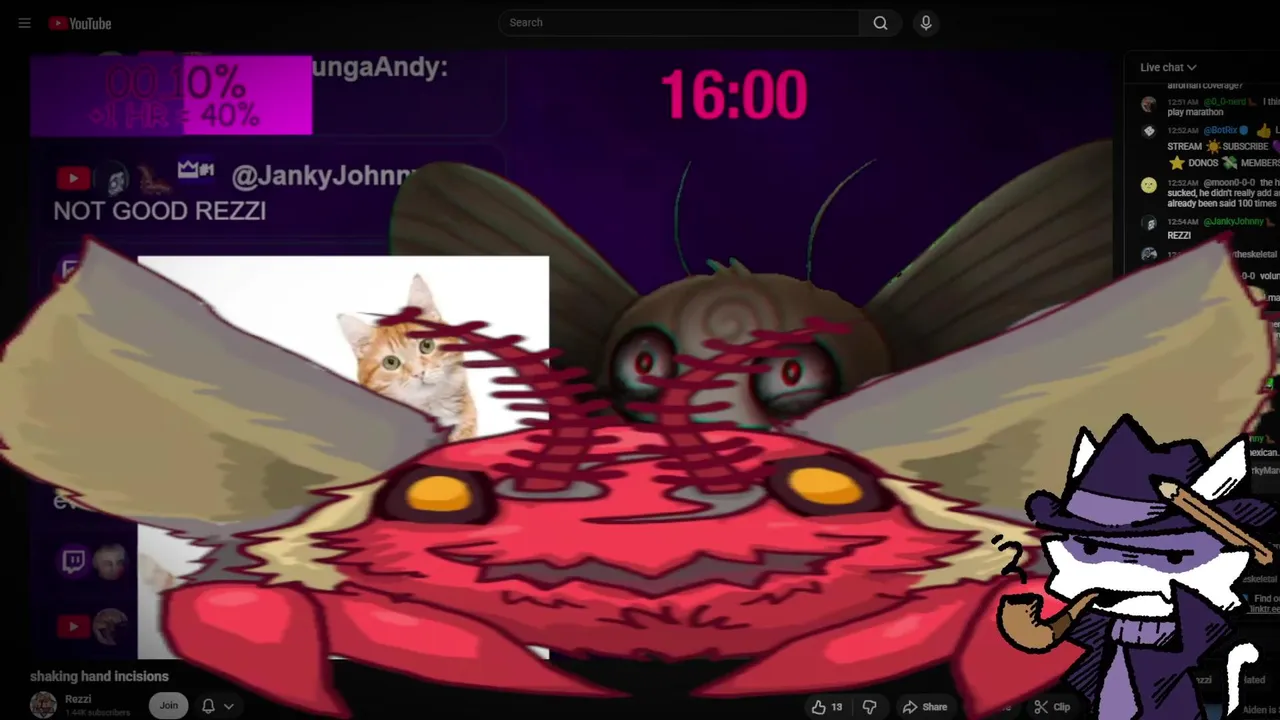The height and width of the screenshot is (720, 1280).
Task: Toggle the notification bell for Rezzi
Action: click(208, 706)
